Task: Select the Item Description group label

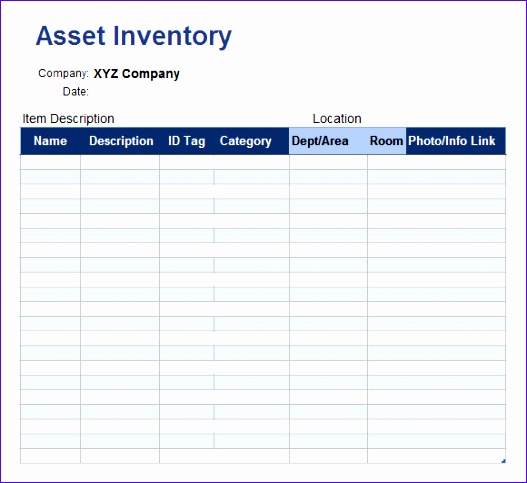Action: point(68,119)
